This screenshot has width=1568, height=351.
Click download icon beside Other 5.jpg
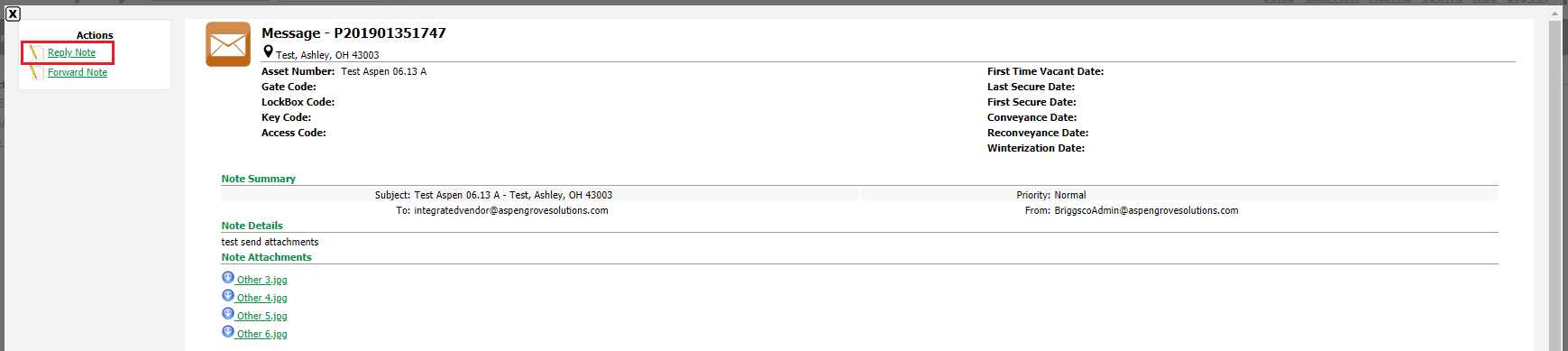pyautogui.click(x=228, y=314)
